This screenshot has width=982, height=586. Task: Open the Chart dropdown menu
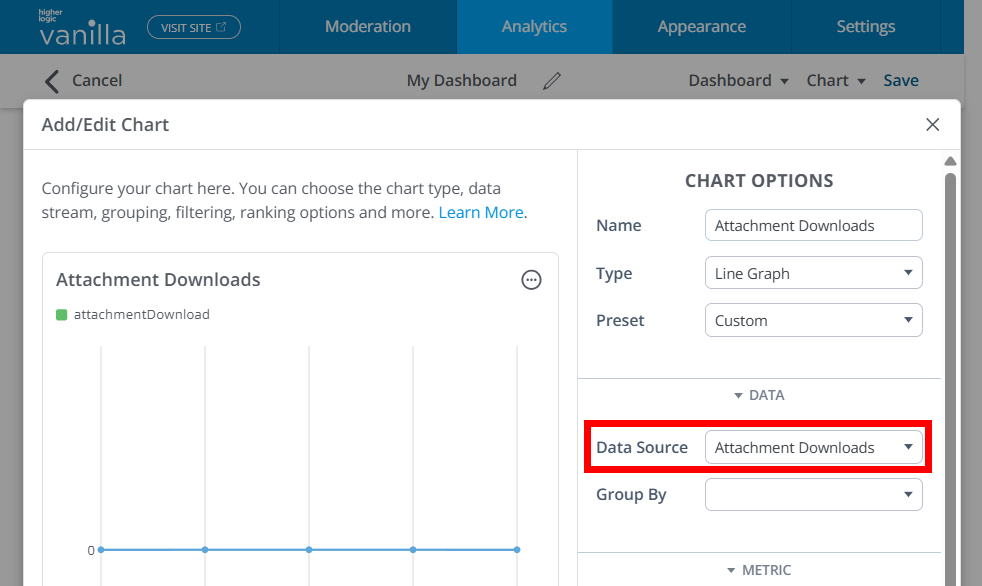[x=836, y=81]
